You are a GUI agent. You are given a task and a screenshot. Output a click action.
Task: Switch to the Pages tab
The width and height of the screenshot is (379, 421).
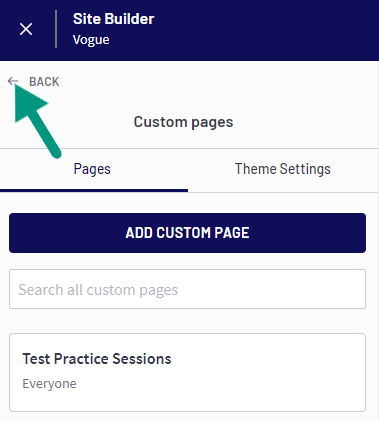(x=94, y=170)
